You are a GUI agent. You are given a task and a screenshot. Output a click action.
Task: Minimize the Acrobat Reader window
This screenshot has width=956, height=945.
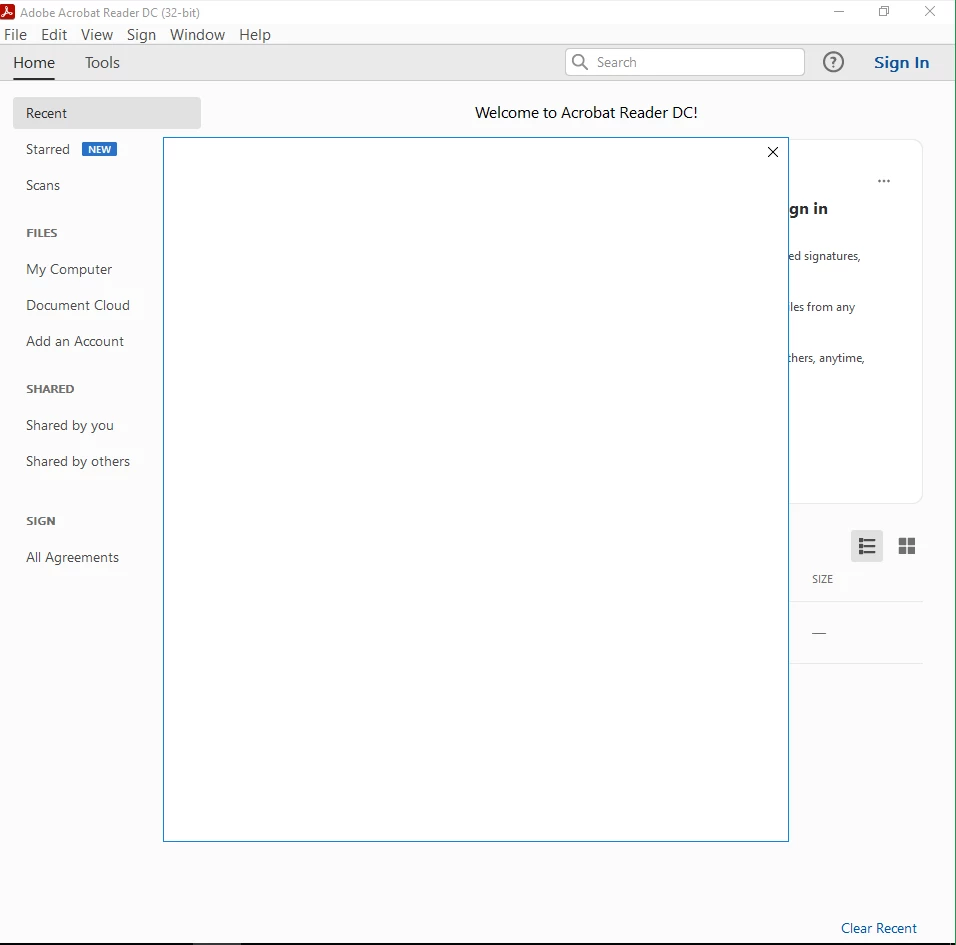coord(839,12)
